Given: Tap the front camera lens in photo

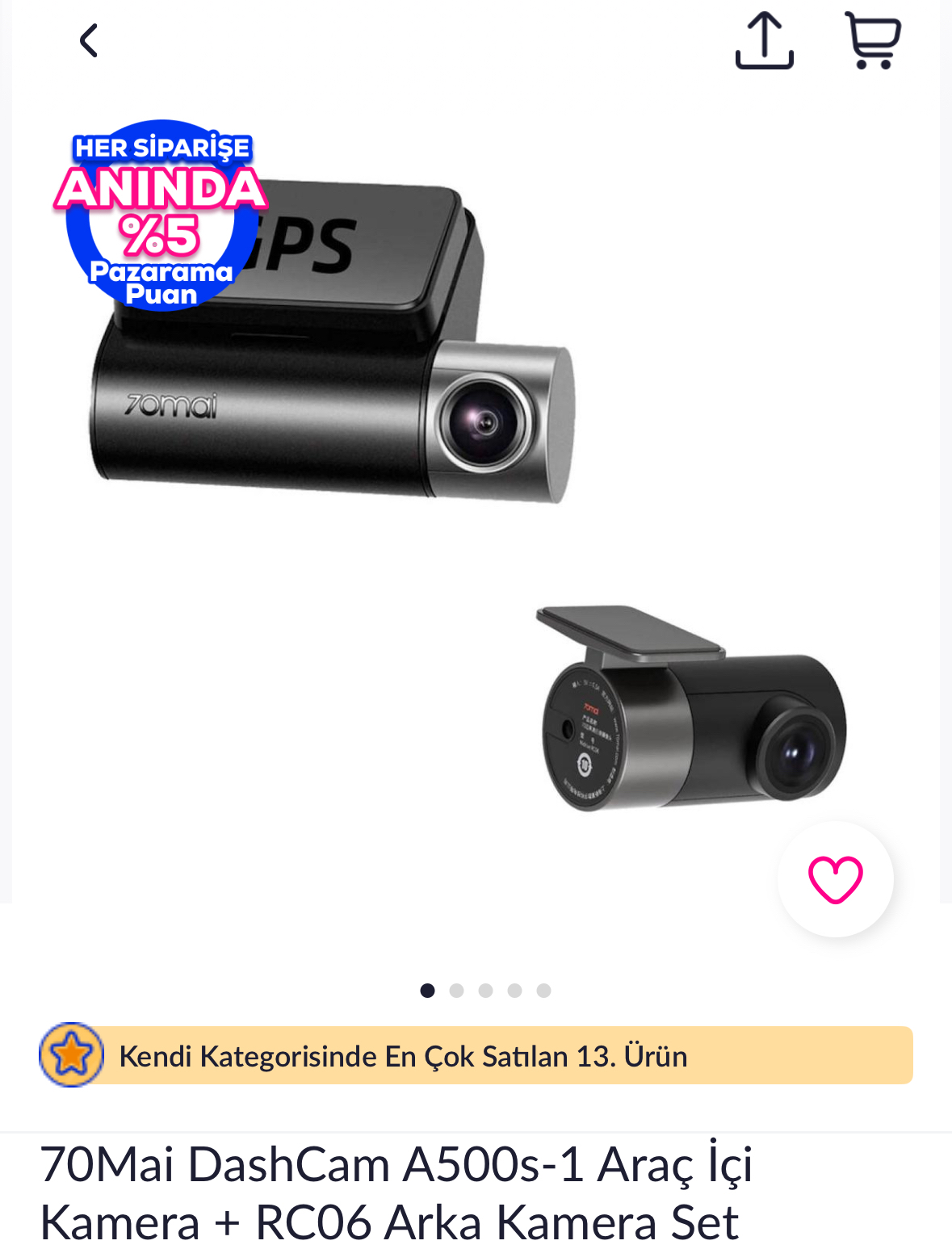Looking at the screenshot, I should tap(484, 422).
